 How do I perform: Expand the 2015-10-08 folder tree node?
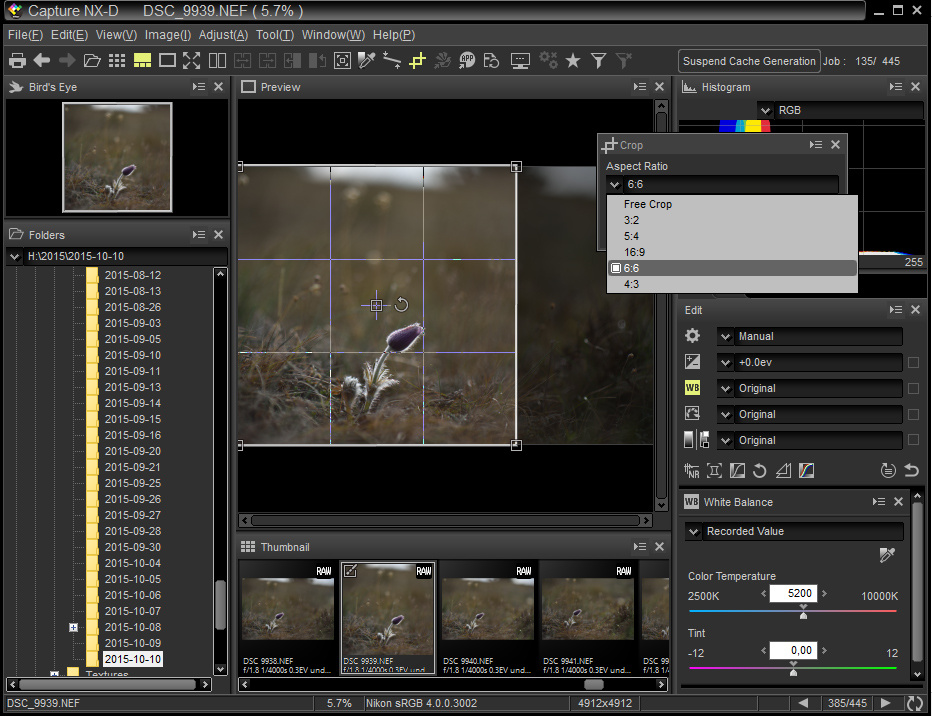(x=73, y=627)
